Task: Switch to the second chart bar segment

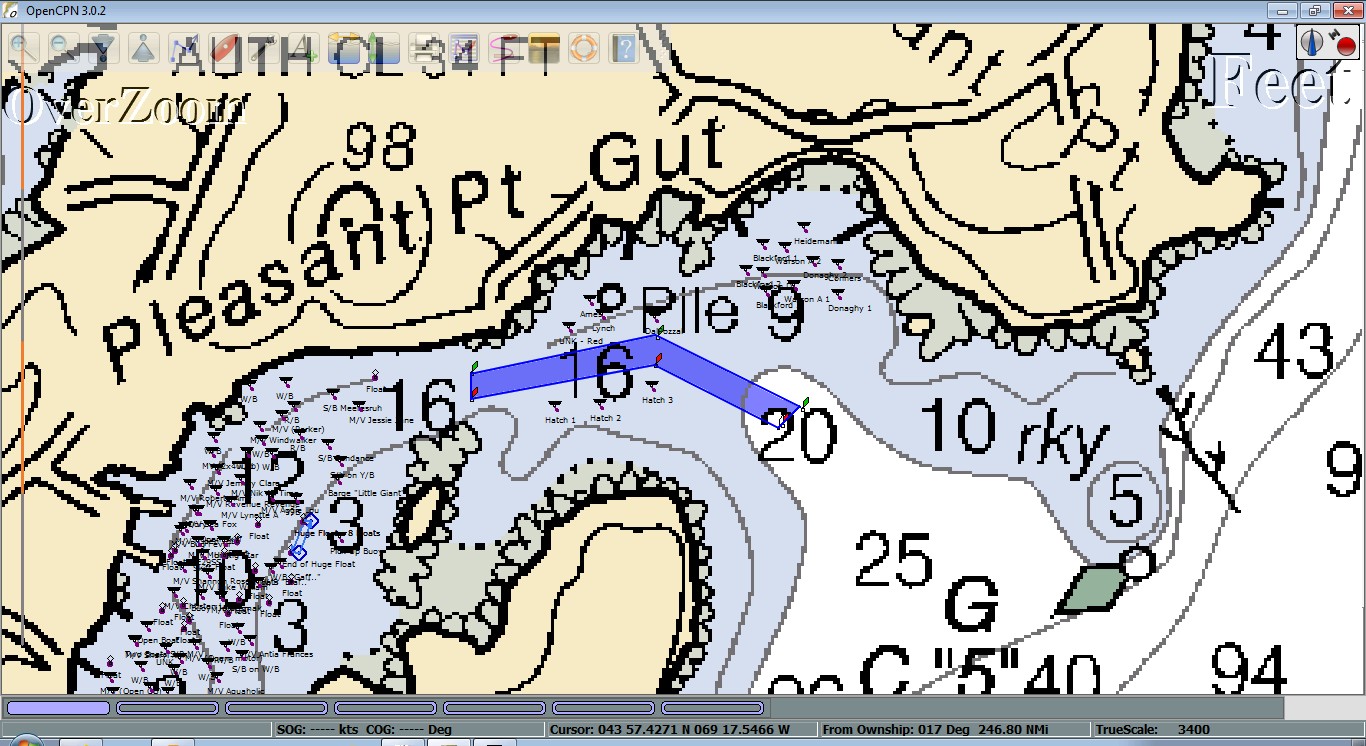Action: [x=167, y=708]
